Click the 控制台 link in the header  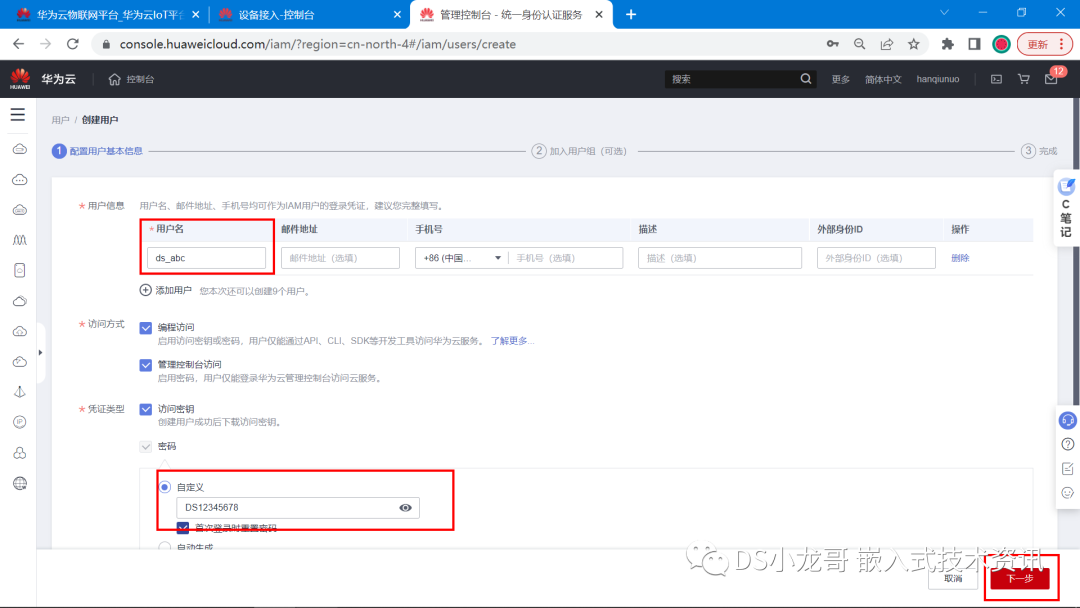140,79
